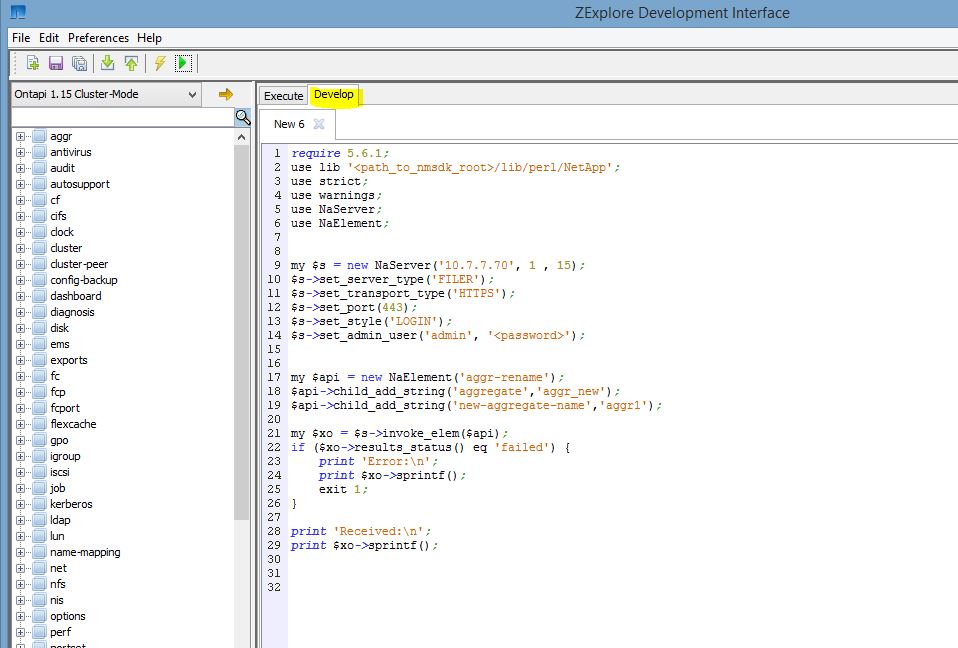This screenshot has height=648, width=958.
Task: Run the script with the green play icon
Action: coord(184,62)
